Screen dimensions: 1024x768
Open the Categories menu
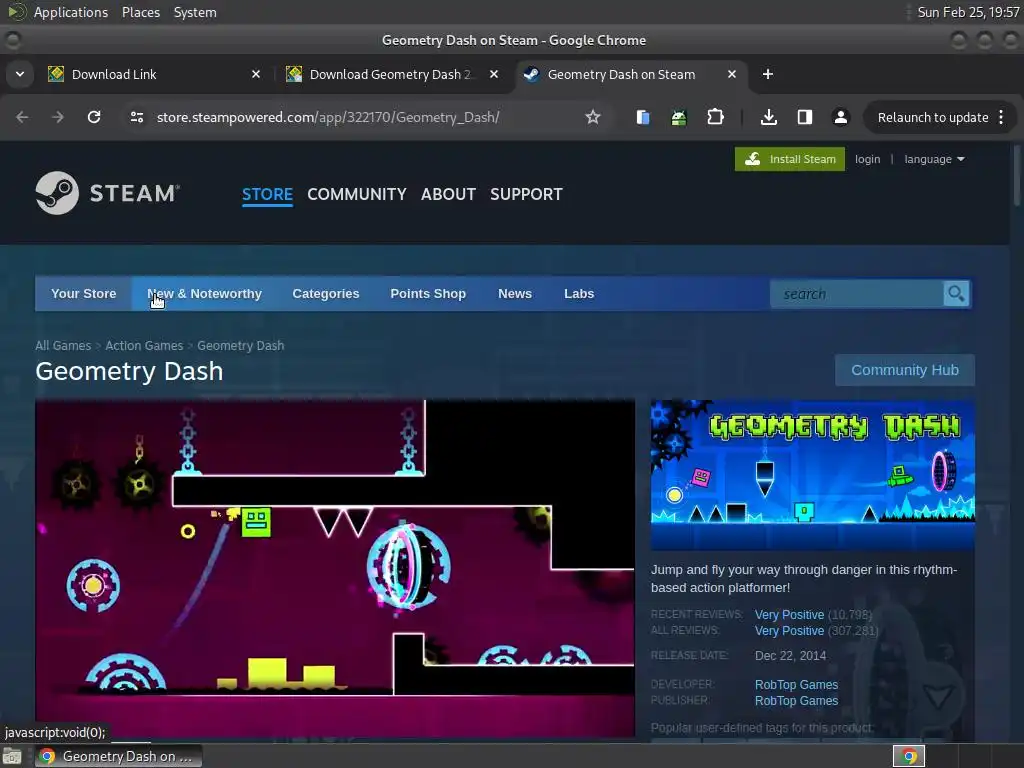(x=326, y=294)
